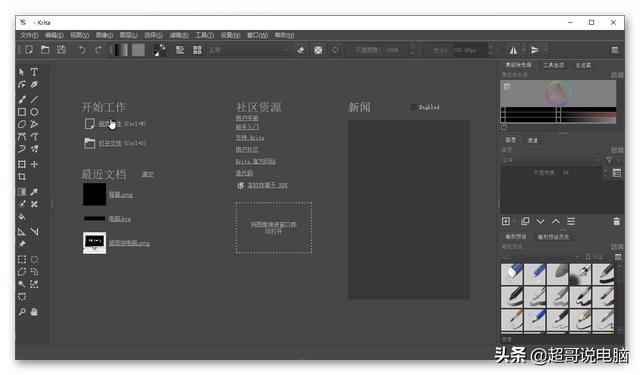
Task: Toggle eraser mode in the top toolbar
Action: pyautogui.click(x=301, y=50)
